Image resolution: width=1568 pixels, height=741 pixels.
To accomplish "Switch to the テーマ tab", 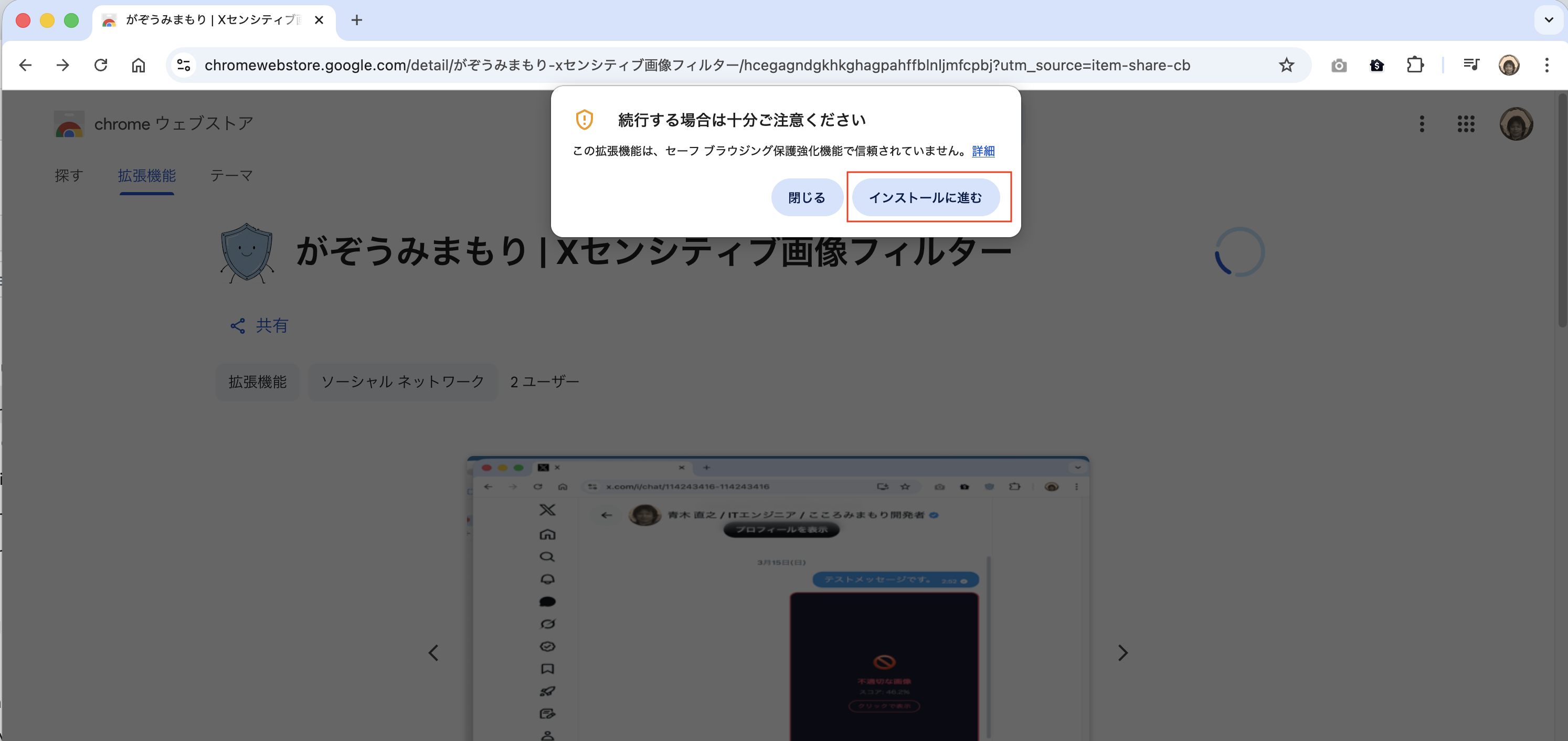I will 231,176.
